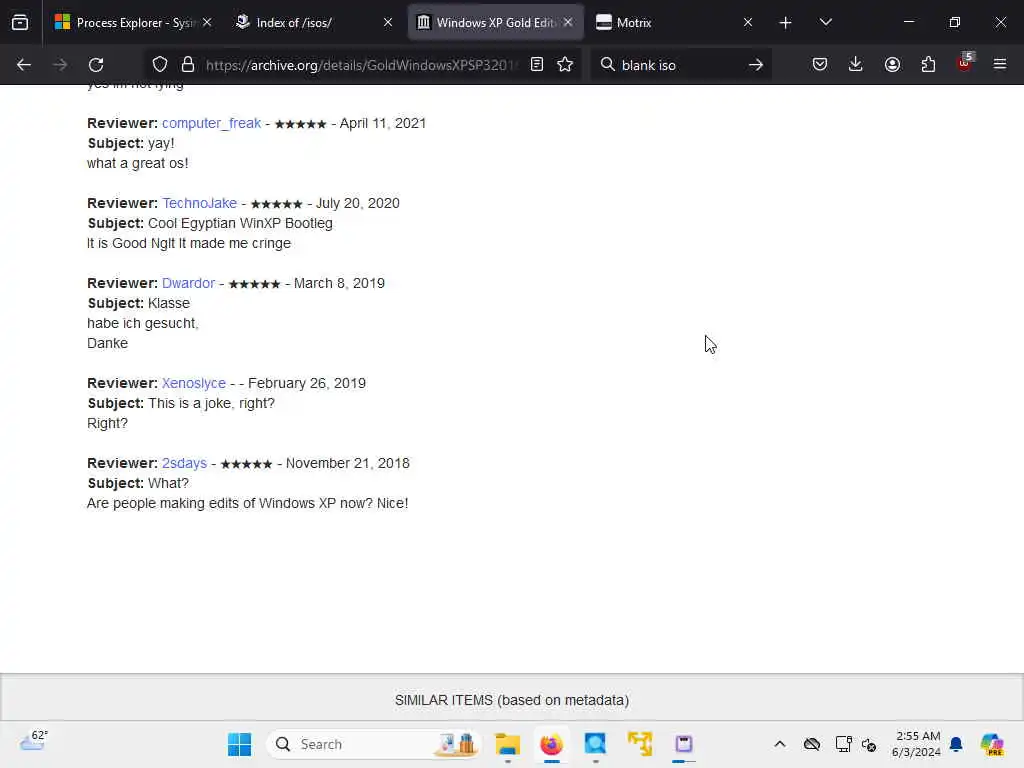1024x768 pixels.
Task: Open tracking protection shield icon
Action: coord(159,65)
